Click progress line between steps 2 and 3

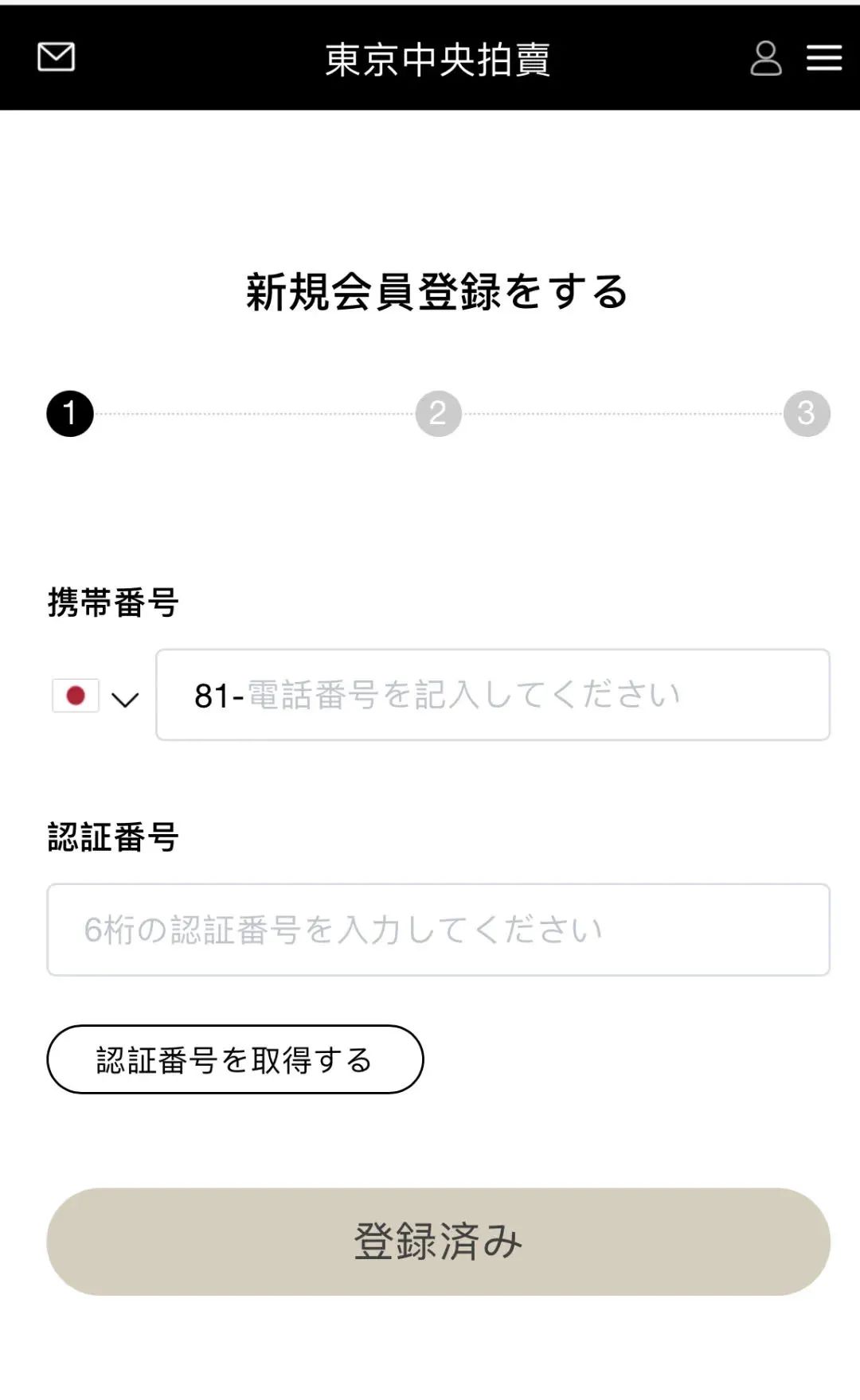623,414
